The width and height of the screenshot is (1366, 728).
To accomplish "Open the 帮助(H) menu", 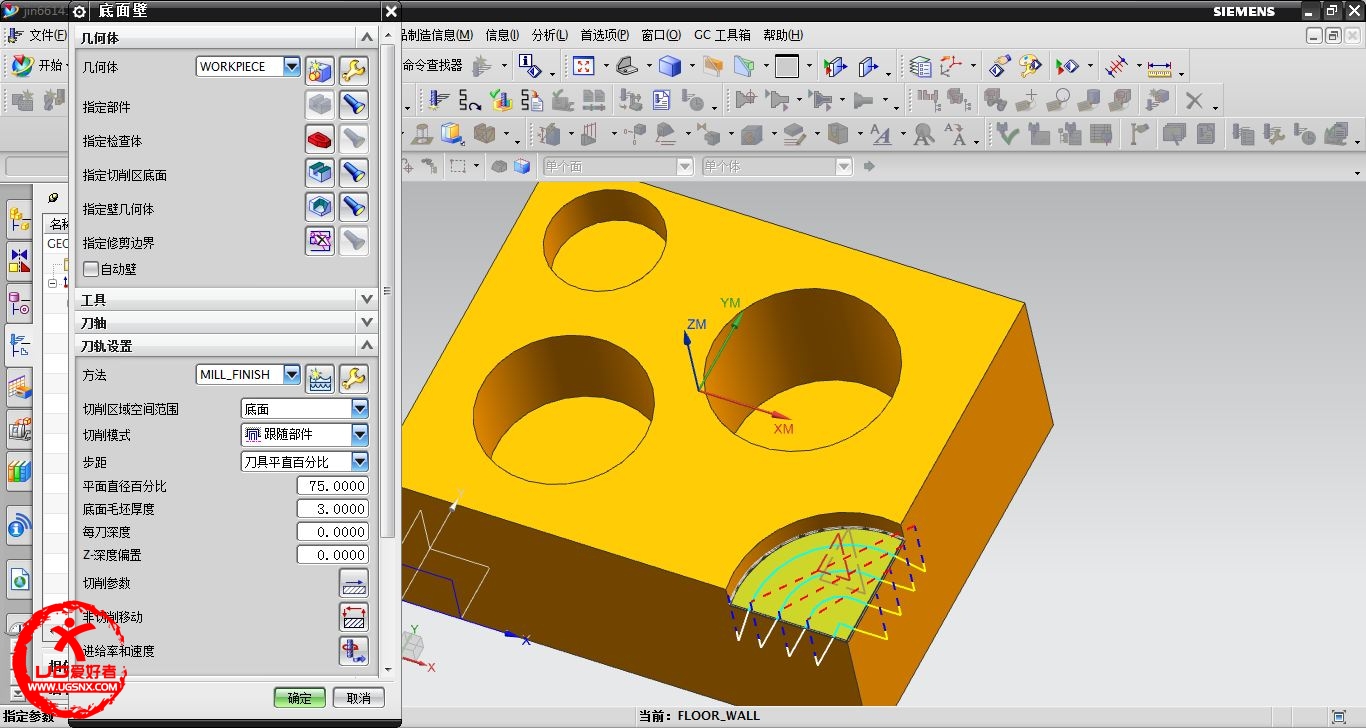I will tap(783, 35).
